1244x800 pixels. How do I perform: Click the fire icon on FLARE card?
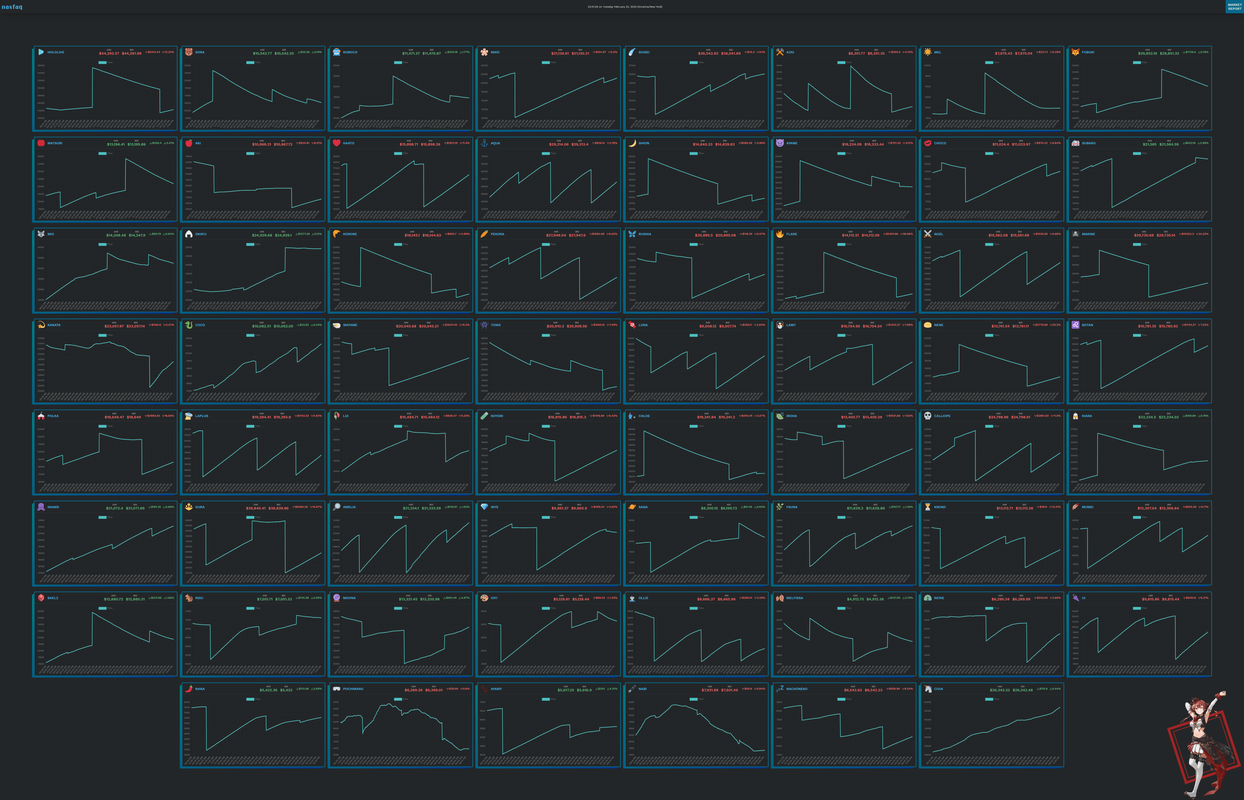[x=780, y=234]
